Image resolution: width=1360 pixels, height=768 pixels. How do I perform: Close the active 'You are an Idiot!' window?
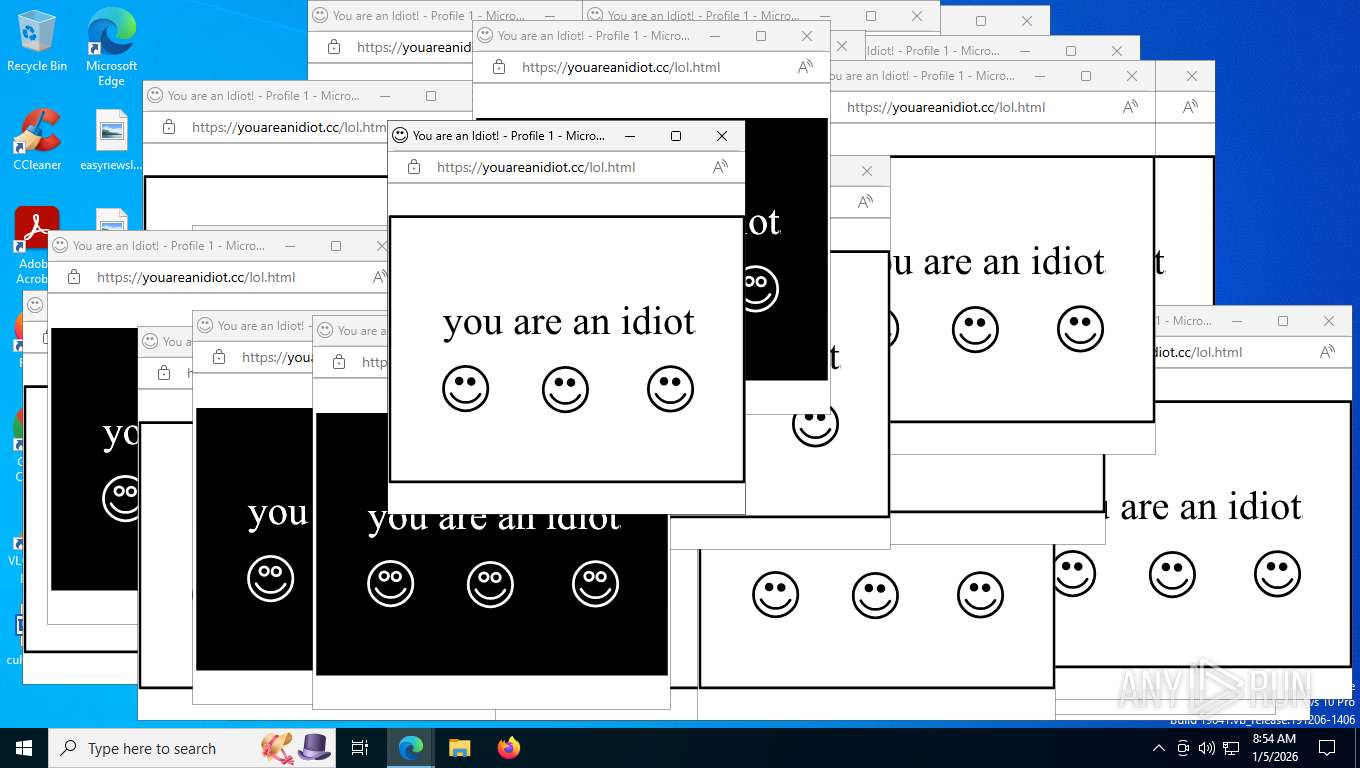tap(722, 136)
